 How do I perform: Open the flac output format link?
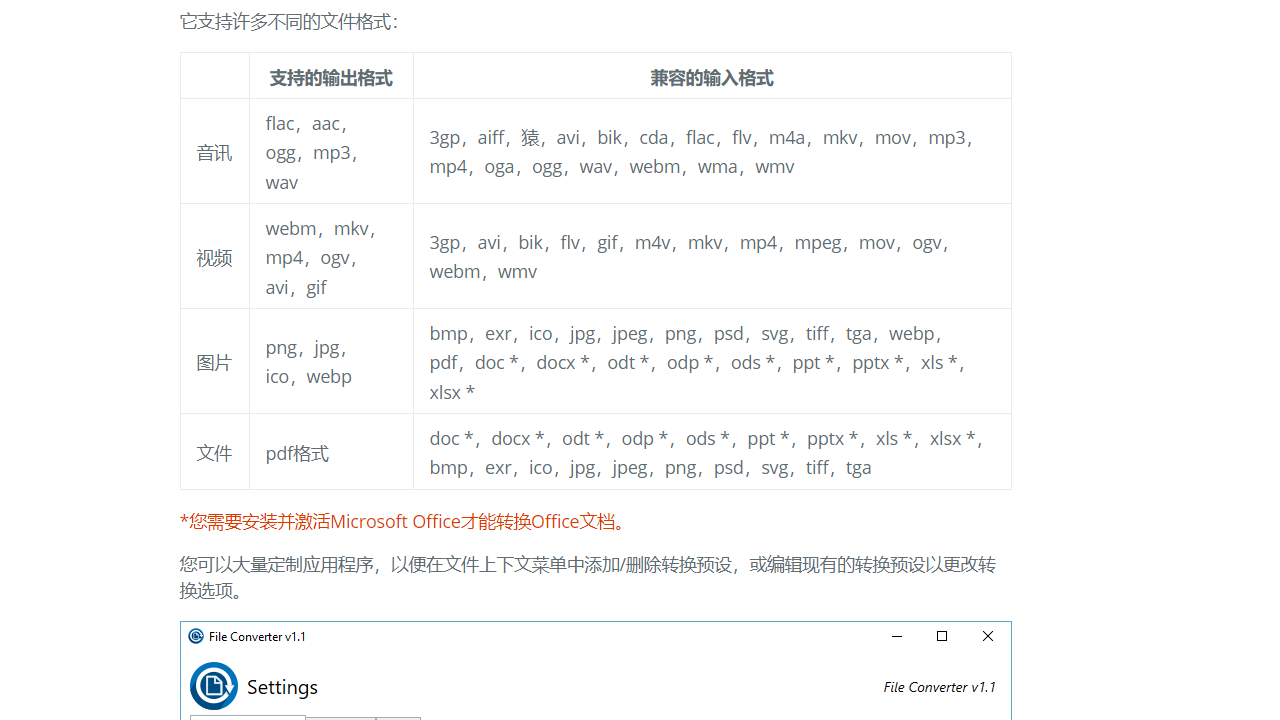pyautogui.click(x=281, y=123)
